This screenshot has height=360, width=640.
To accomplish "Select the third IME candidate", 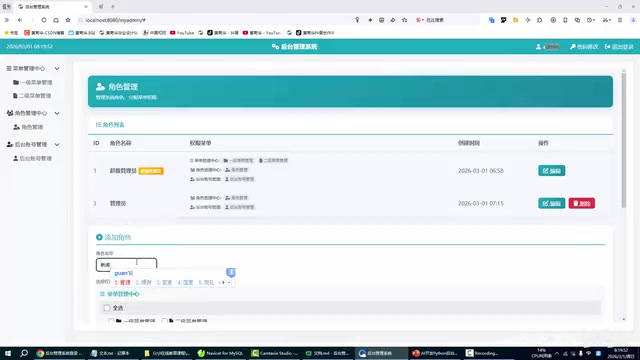I will click(164, 282).
